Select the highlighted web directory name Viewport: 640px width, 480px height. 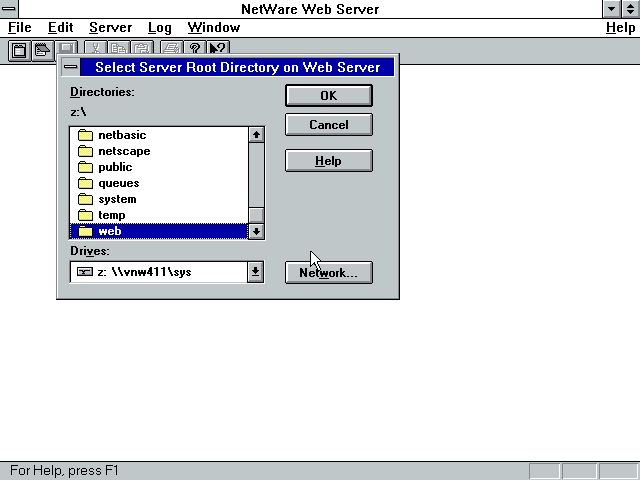(110, 231)
